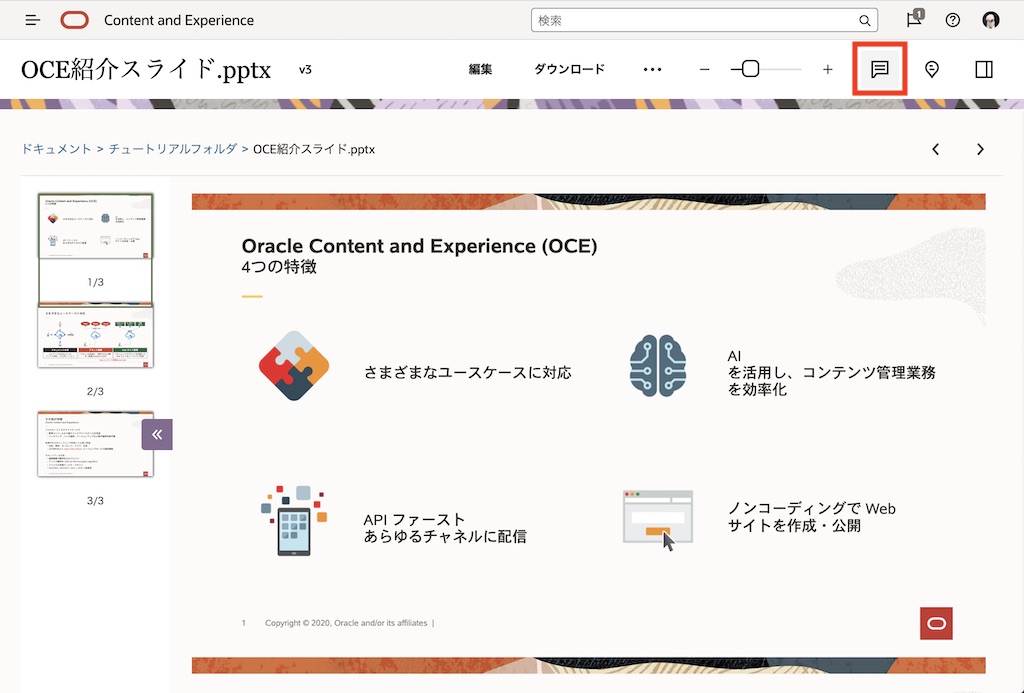Click the ダウンロード button
Image resolution: width=1024 pixels, height=693 pixels.
tap(569, 69)
